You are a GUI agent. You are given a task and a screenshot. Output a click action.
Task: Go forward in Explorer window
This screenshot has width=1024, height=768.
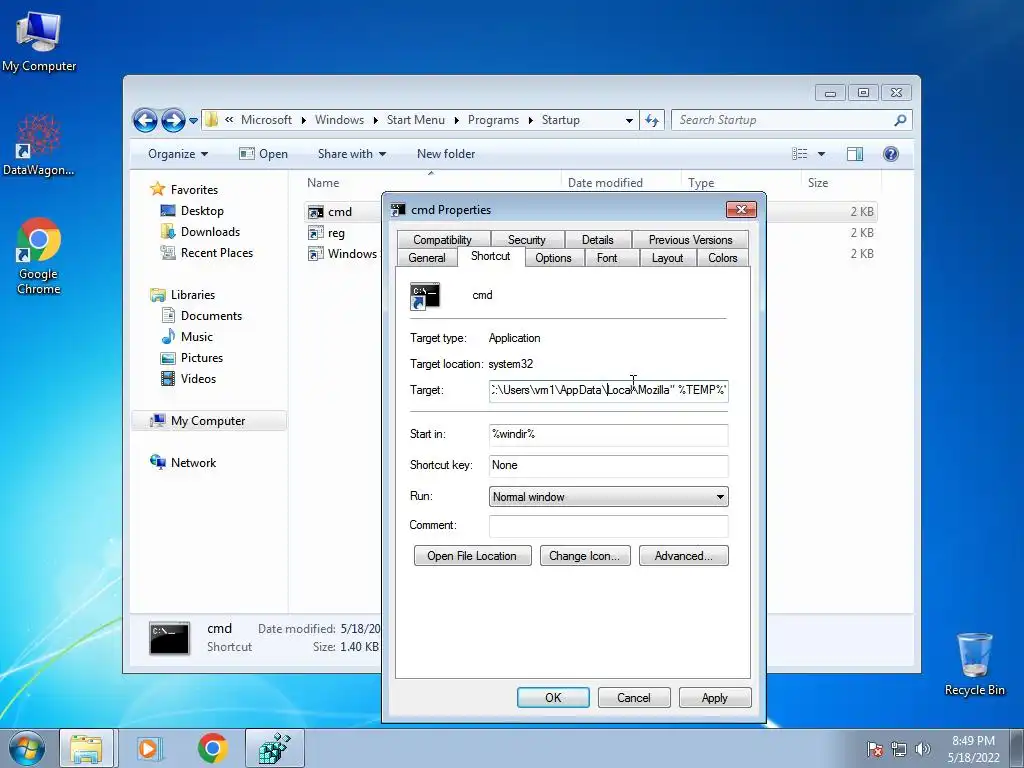point(173,120)
